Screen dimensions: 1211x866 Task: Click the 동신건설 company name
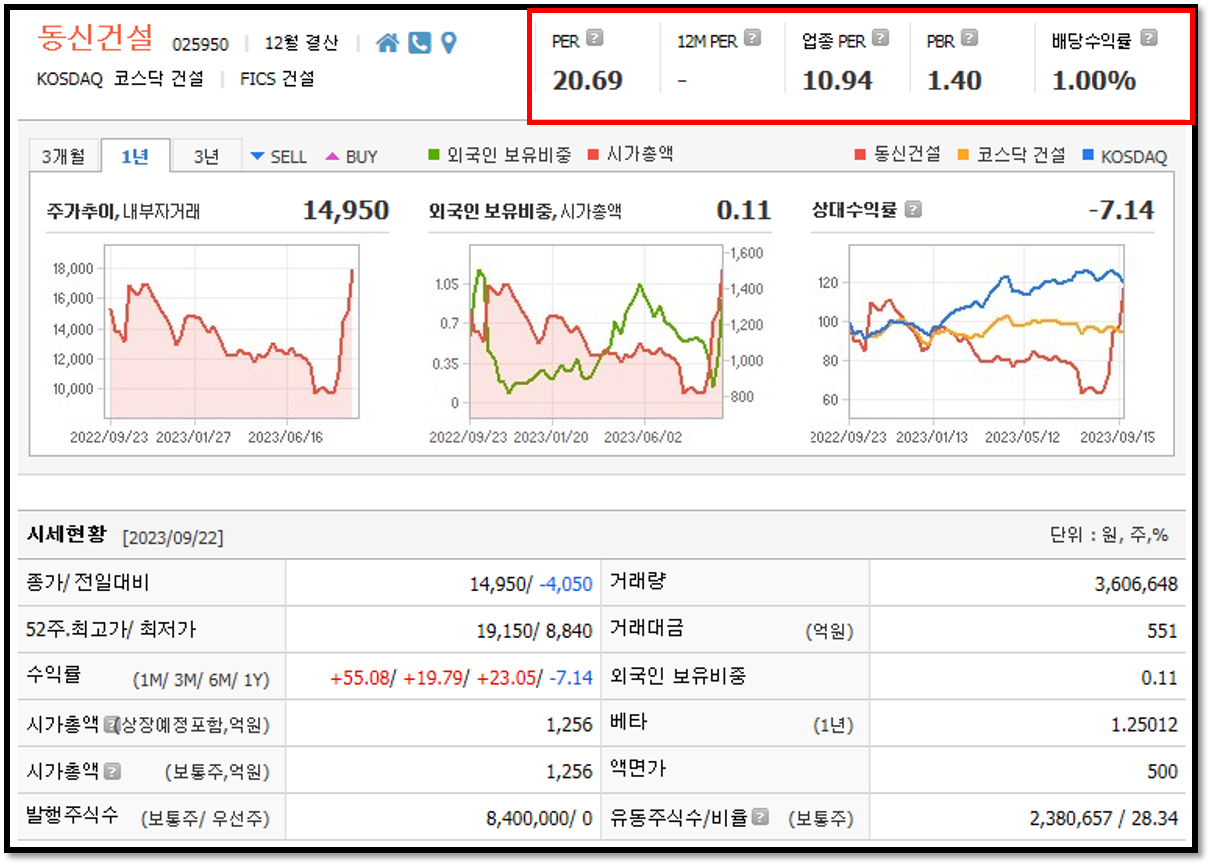coord(96,38)
